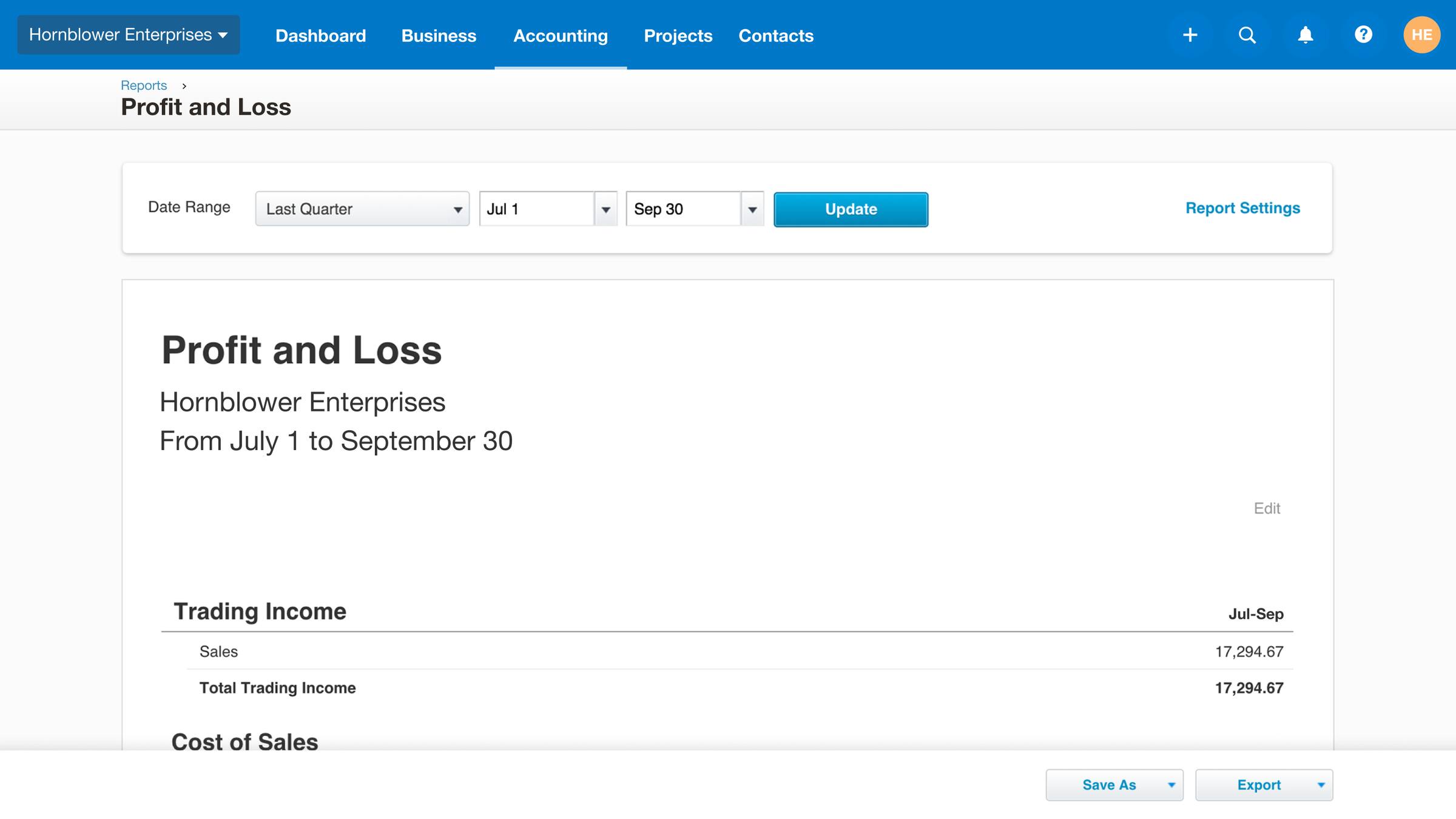
Task: Click the help question mark icon
Action: (x=1363, y=35)
